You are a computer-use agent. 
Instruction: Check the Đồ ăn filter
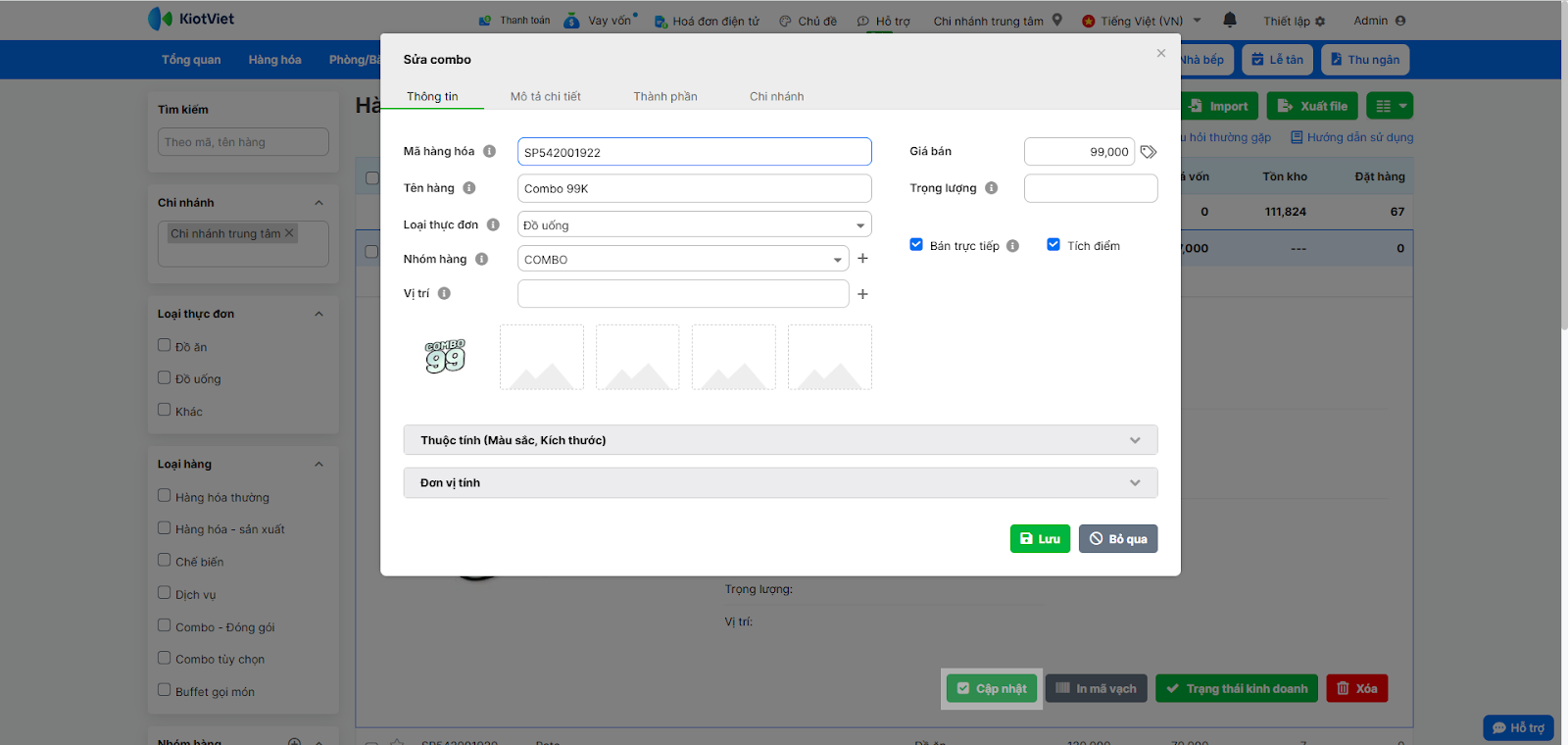point(165,345)
